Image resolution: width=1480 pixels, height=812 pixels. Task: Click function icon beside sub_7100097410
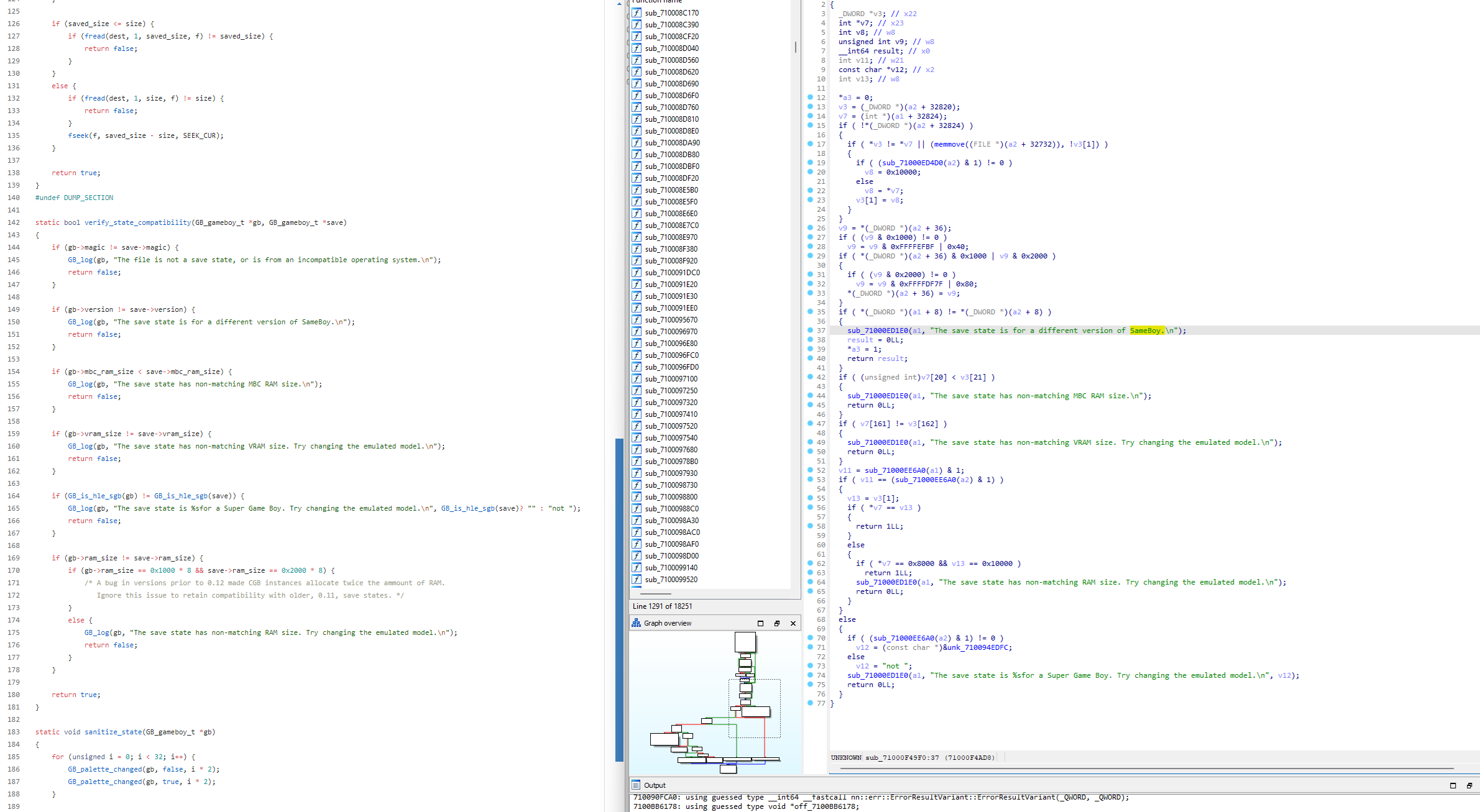637,414
